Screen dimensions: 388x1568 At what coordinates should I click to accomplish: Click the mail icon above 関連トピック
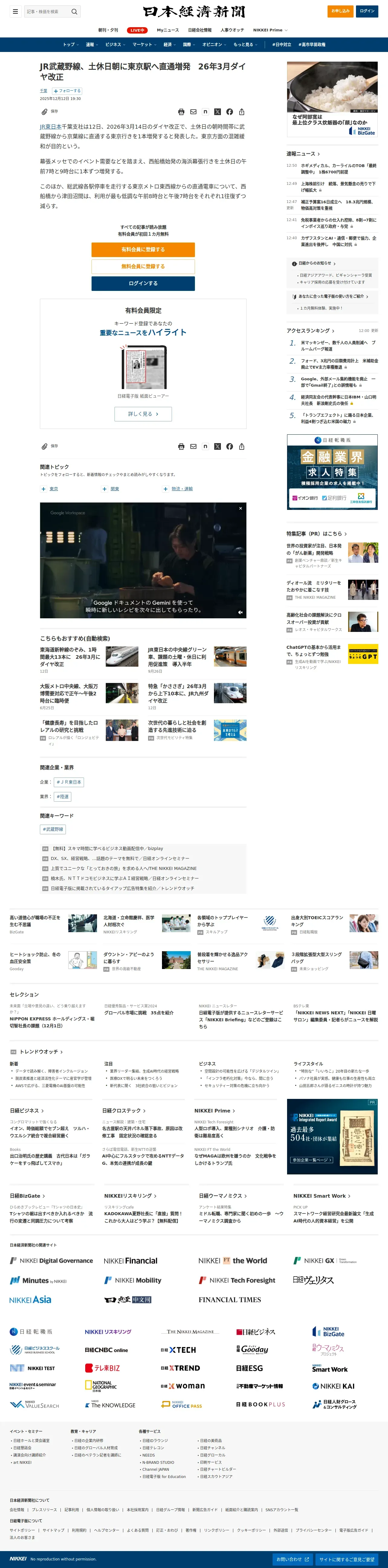(x=193, y=446)
